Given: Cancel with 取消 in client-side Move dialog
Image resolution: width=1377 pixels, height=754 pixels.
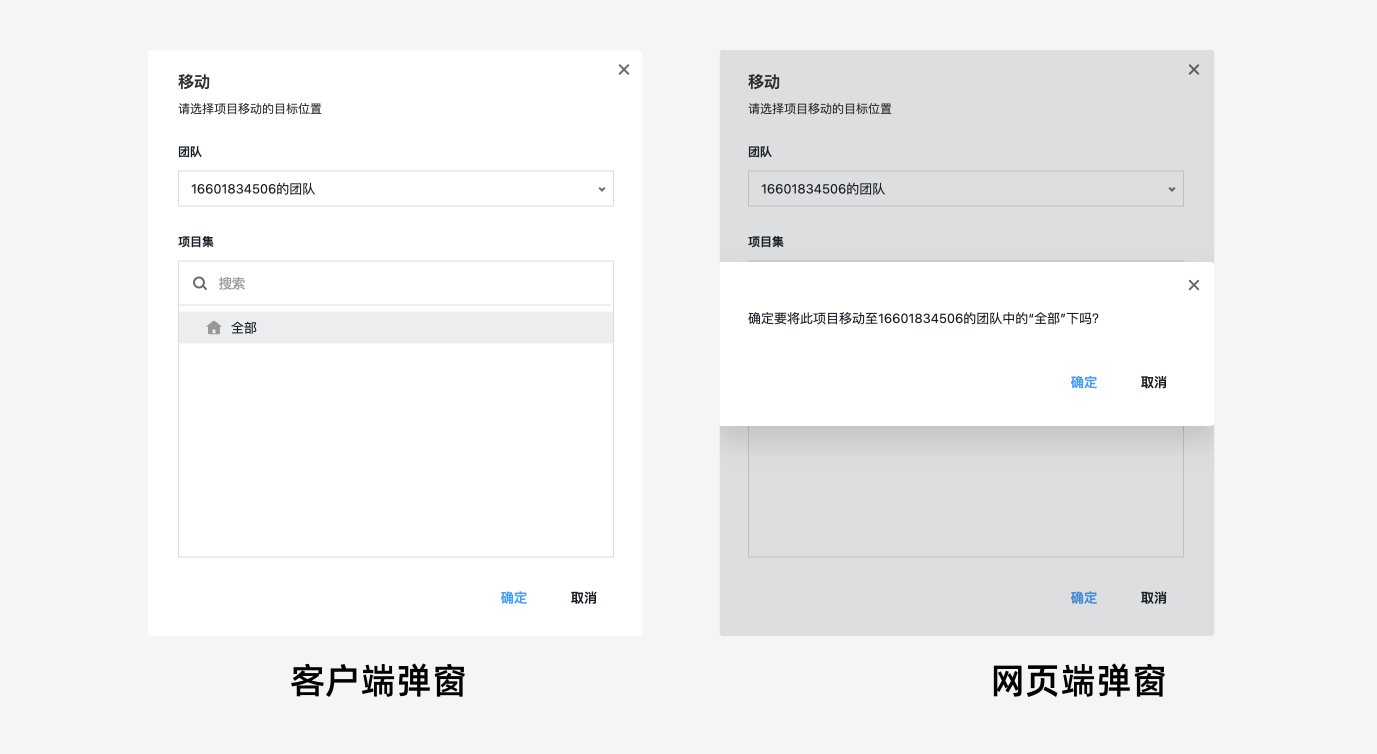Looking at the screenshot, I should [584, 598].
